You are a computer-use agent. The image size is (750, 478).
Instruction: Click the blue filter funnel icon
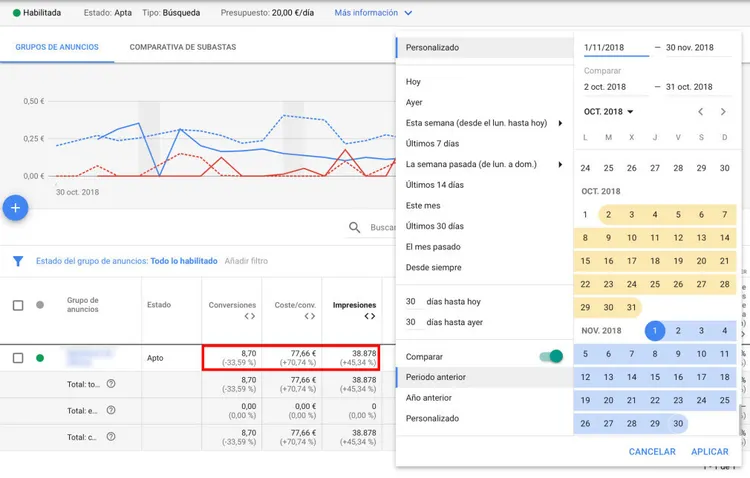tap(18, 261)
